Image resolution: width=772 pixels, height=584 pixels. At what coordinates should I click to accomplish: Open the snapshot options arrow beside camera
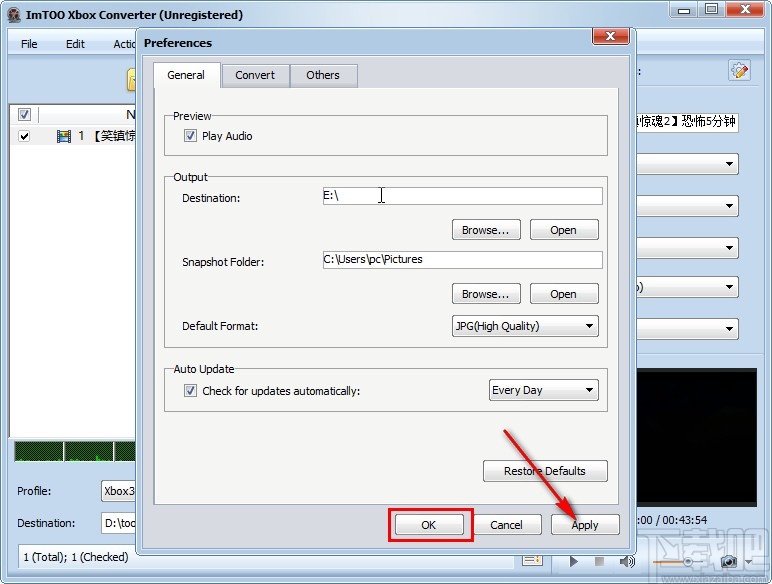(x=748, y=562)
